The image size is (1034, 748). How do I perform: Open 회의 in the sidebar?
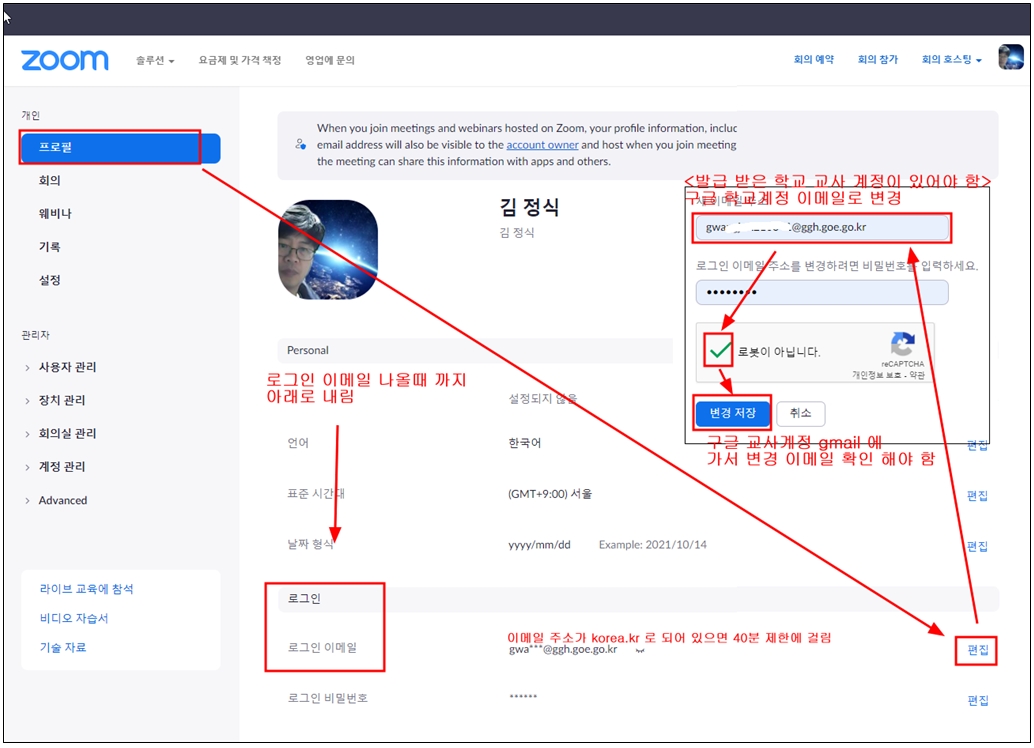pos(49,180)
